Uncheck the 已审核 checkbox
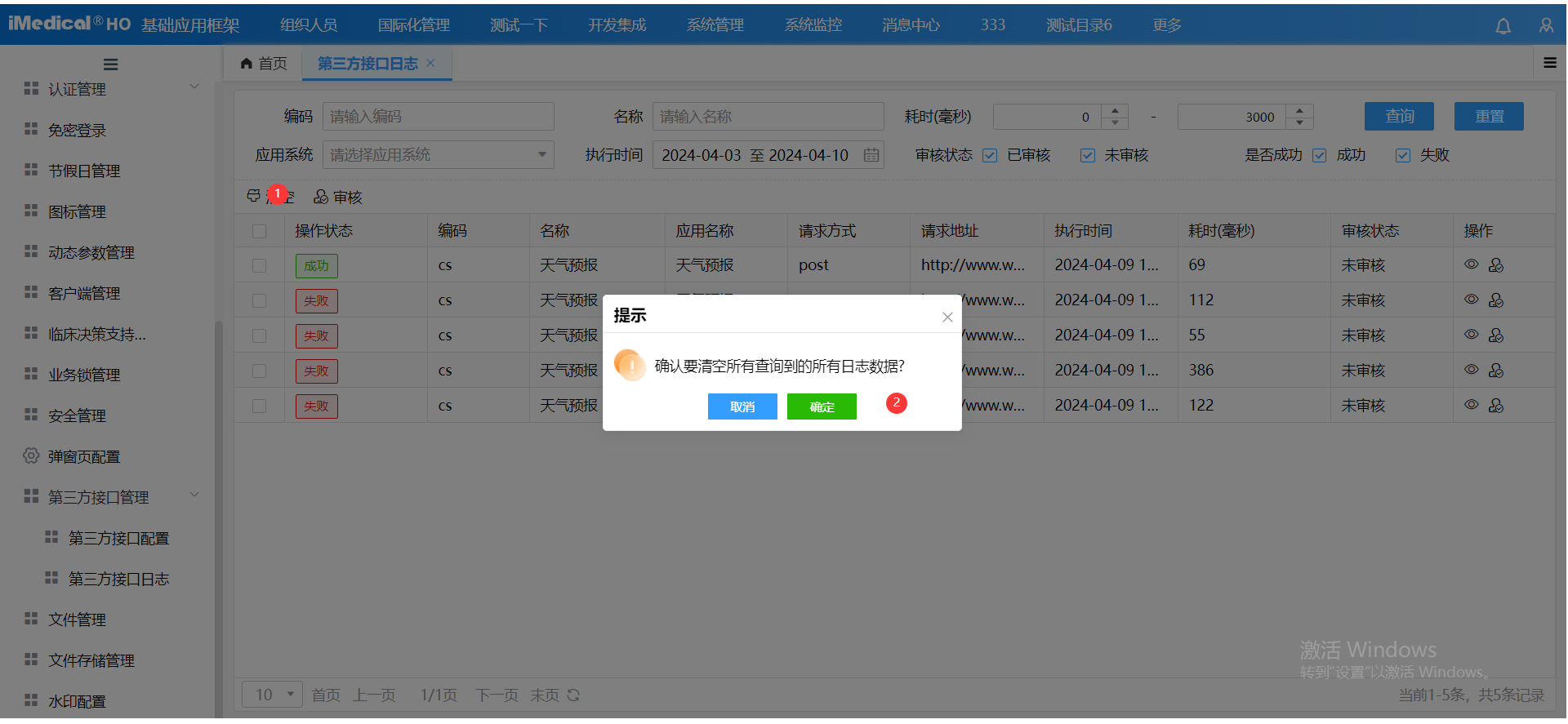This screenshot has width=1568, height=724. coord(990,155)
